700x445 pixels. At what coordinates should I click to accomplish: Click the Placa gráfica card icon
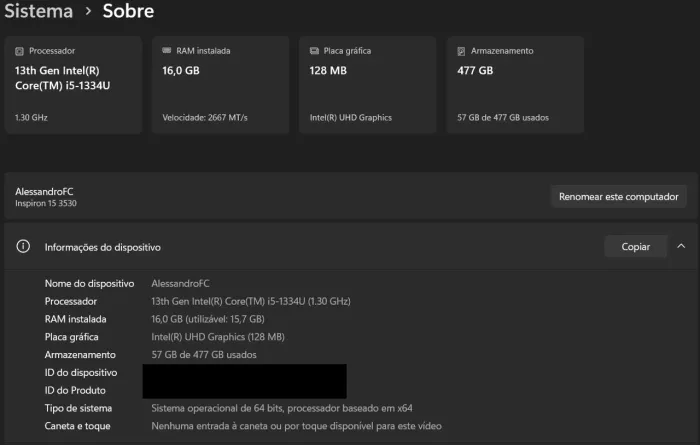[x=314, y=50]
